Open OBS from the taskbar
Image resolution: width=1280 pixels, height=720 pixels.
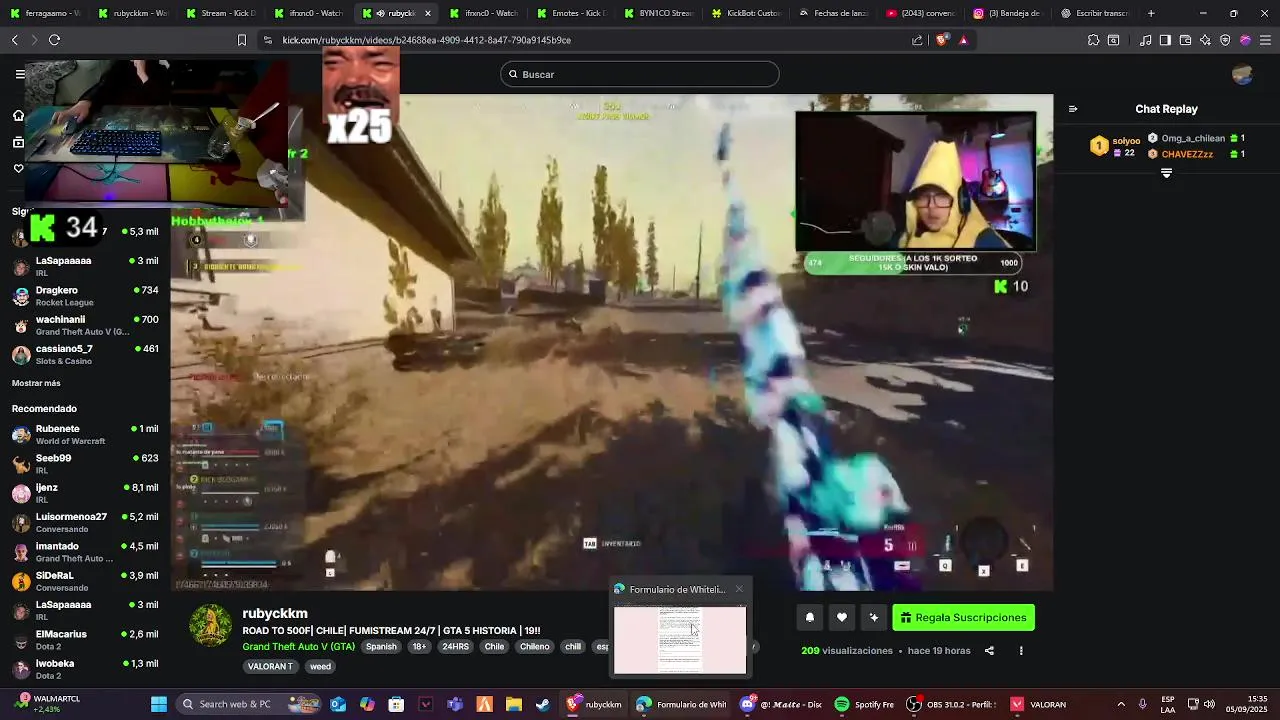(x=951, y=704)
